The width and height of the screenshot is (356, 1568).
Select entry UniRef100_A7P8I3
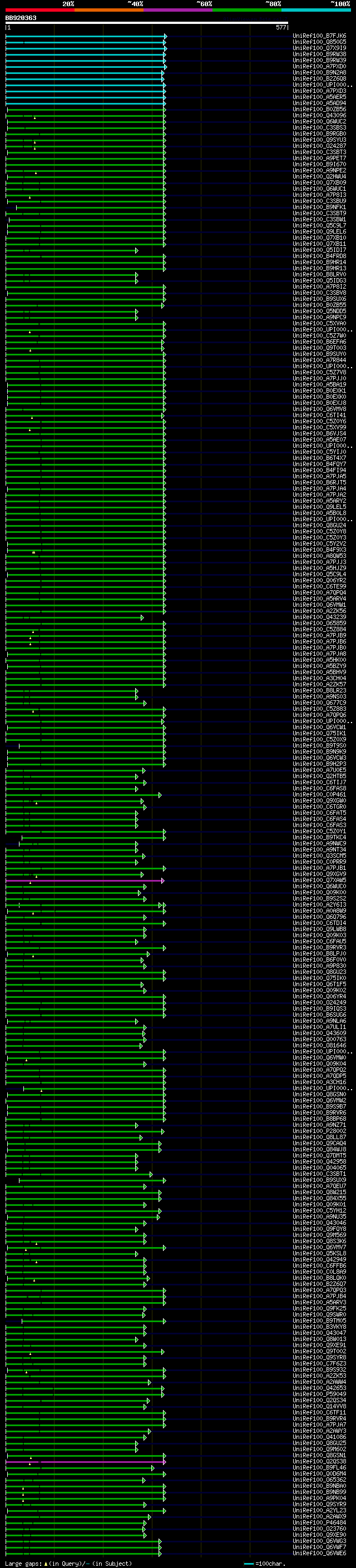(x=319, y=195)
